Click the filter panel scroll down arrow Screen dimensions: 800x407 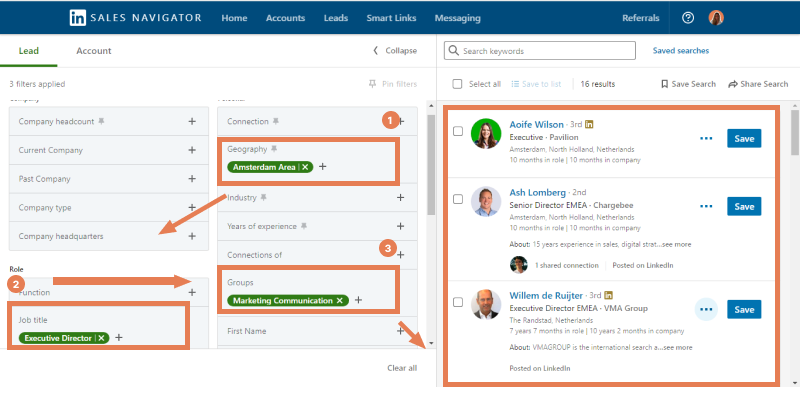(431, 343)
